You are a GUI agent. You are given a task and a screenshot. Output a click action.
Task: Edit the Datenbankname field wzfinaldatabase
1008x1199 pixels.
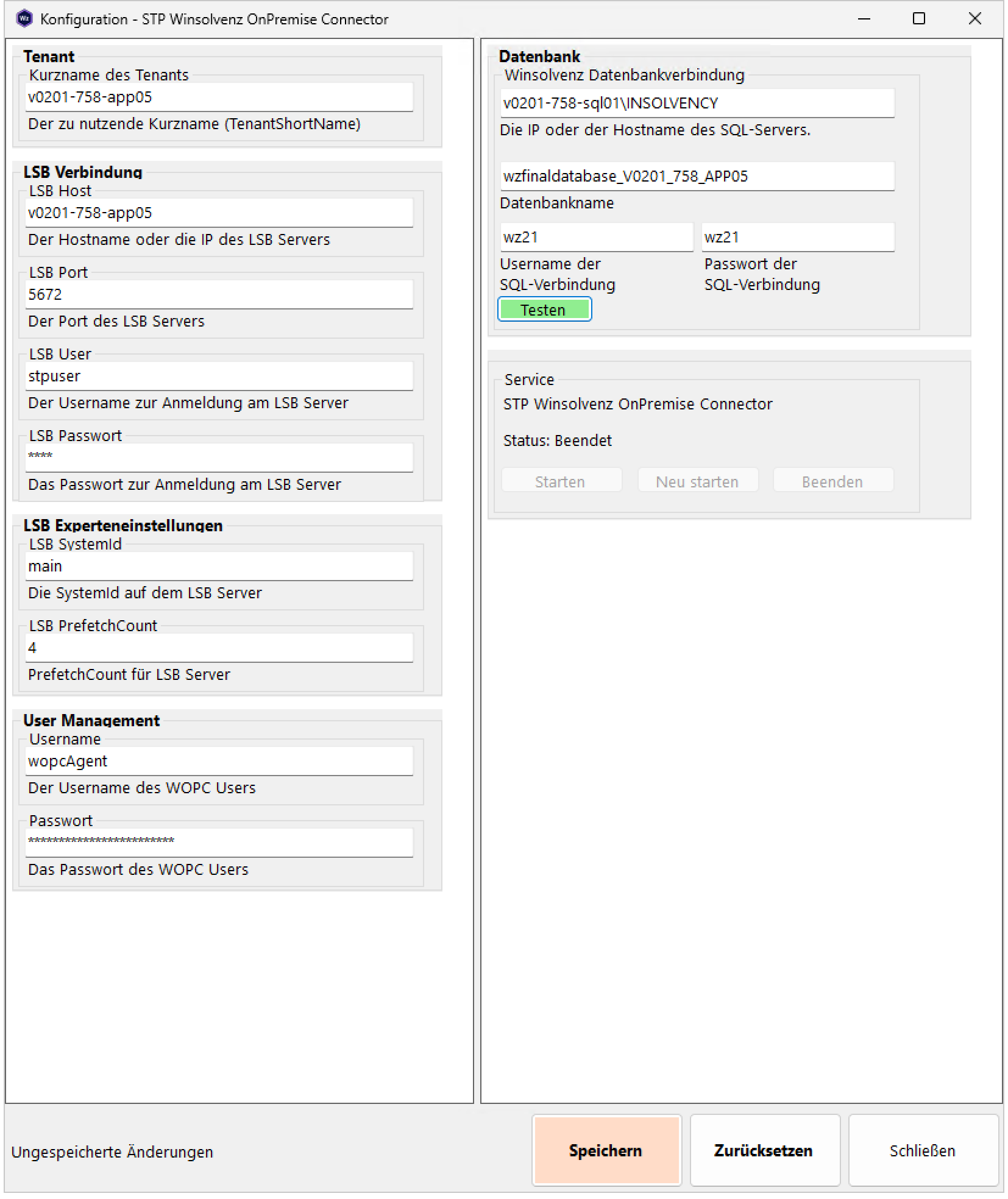[697, 176]
